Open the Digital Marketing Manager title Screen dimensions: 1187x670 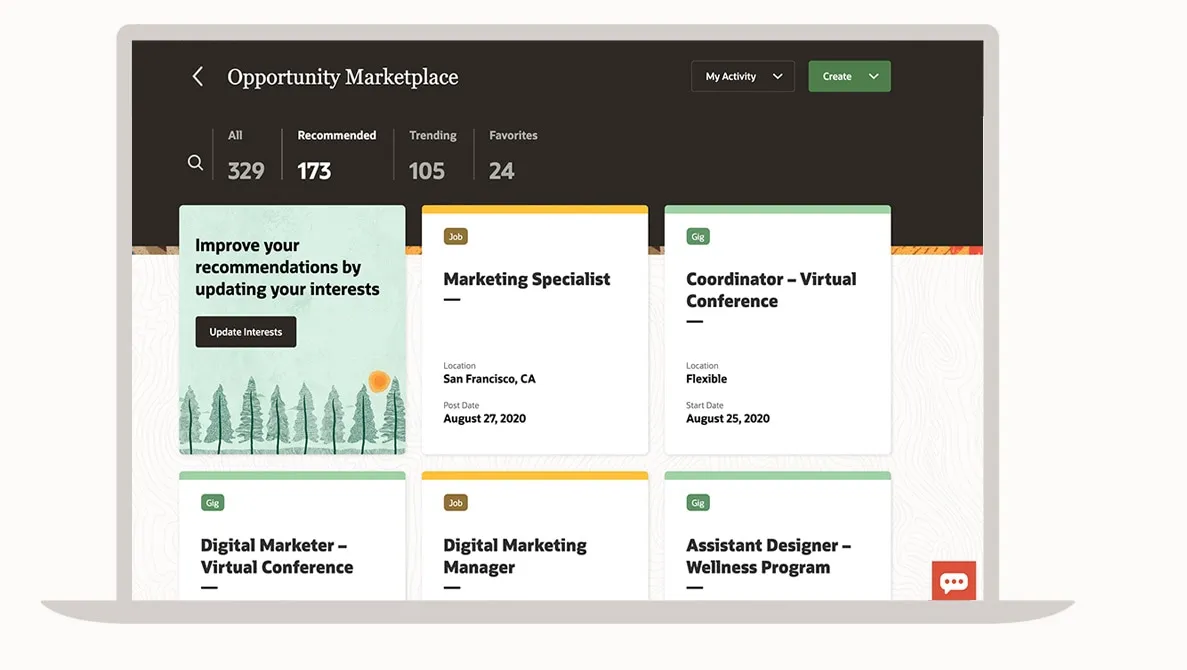tap(514, 556)
